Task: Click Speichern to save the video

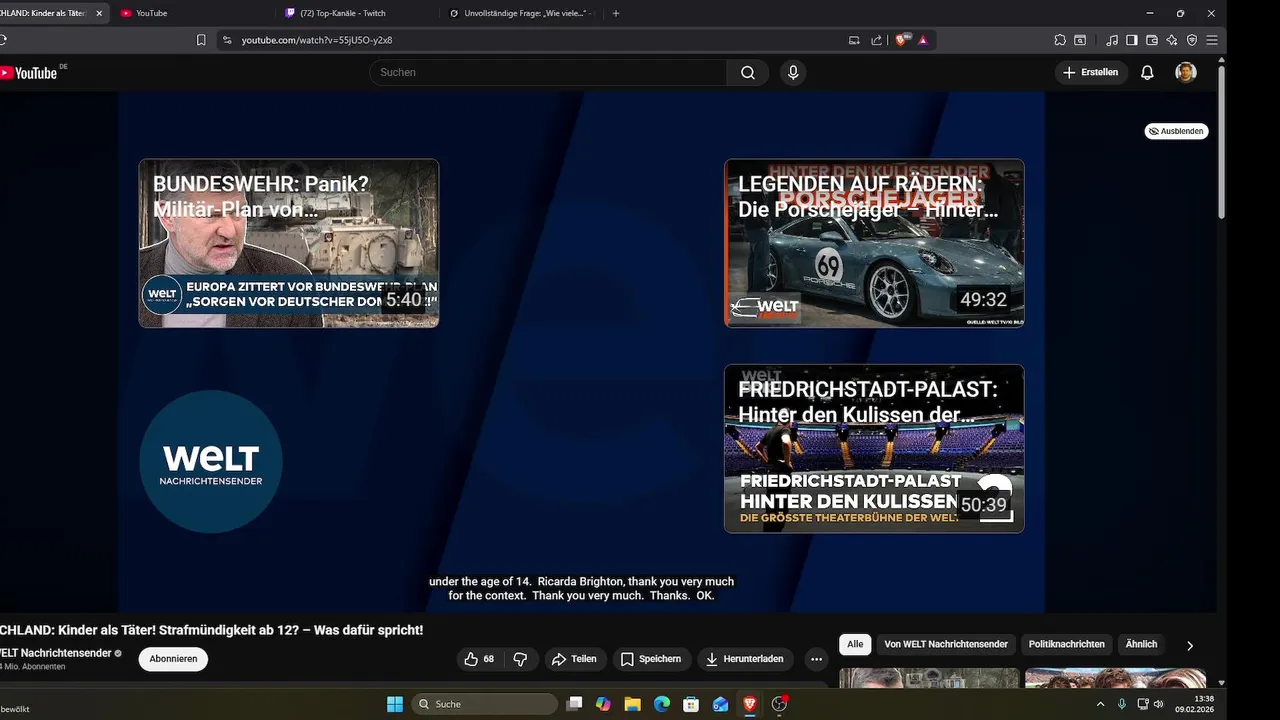Action: (x=651, y=659)
